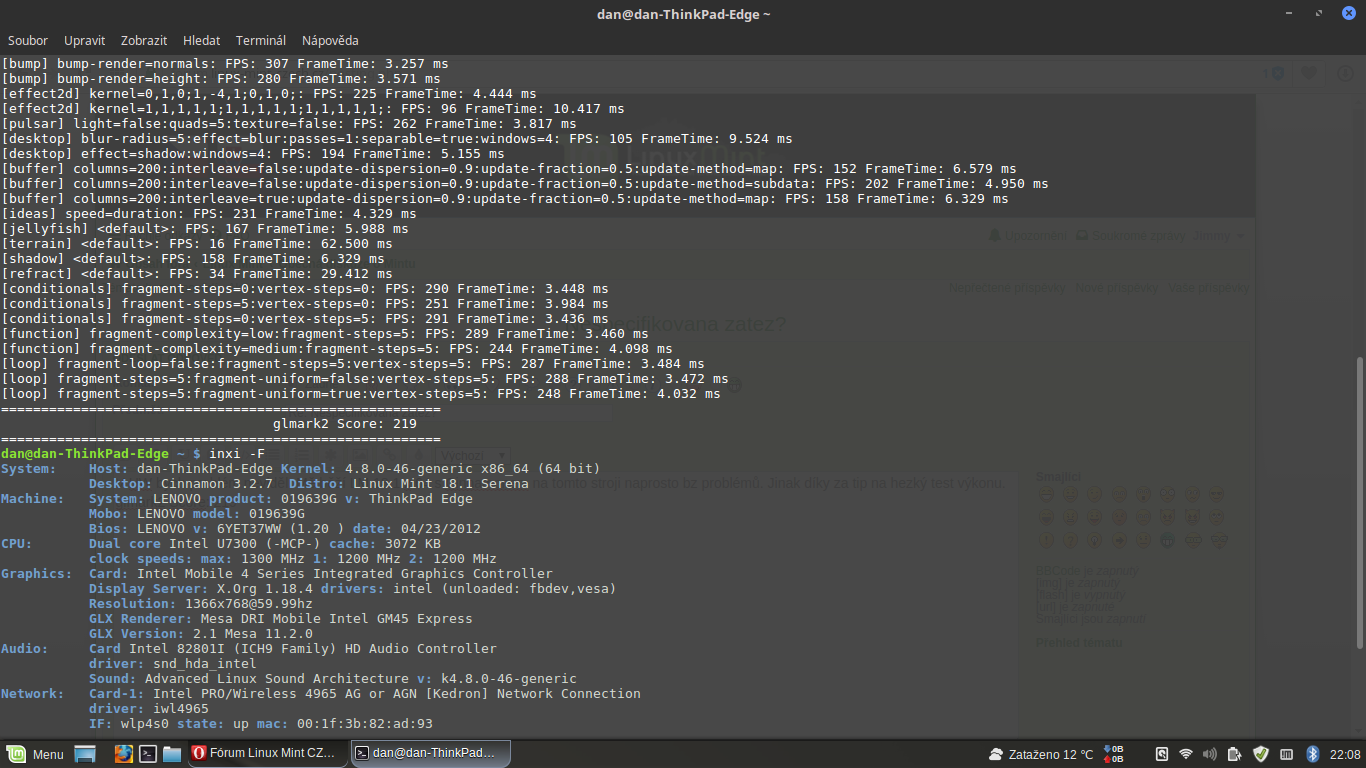Open the Zataženo 12 °C weather applet
The image size is (1366, 768).
coord(1040,754)
